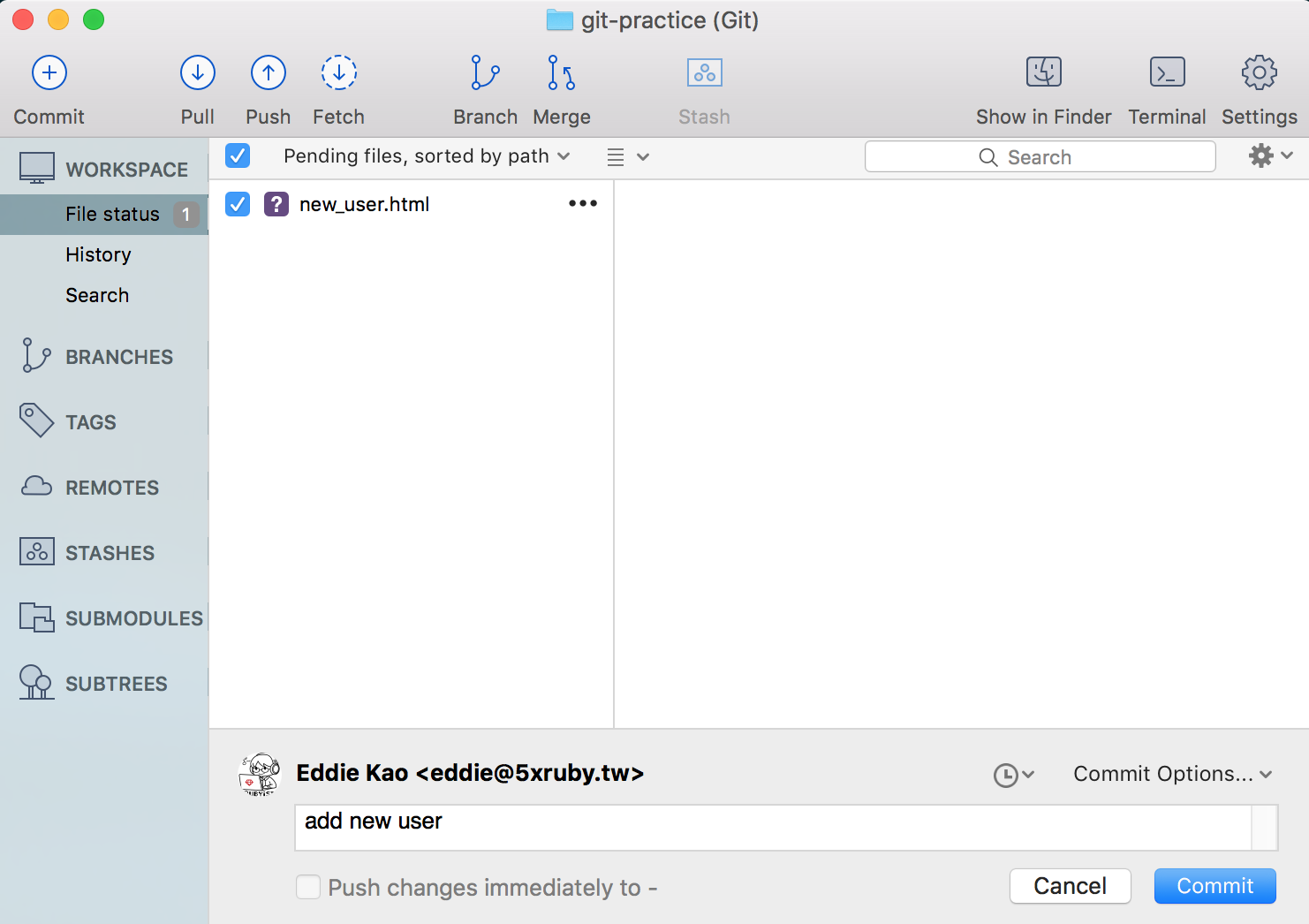Uncheck the new_user.html file checkbox
Image resolution: width=1309 pixels, height=924 pixels.
point(238,204)
